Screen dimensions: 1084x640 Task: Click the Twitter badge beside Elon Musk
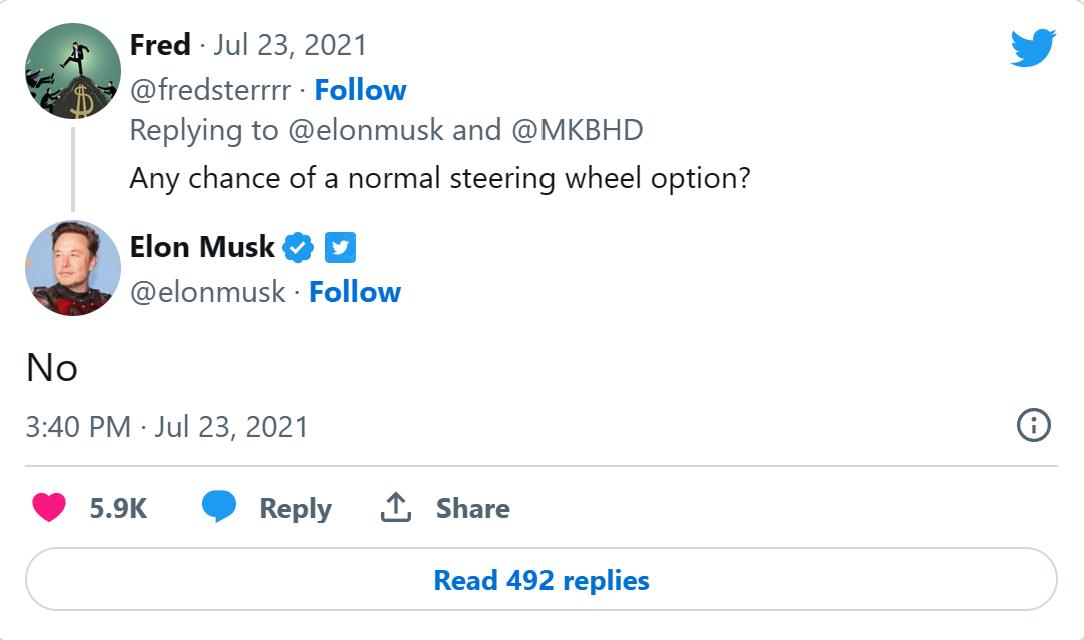(x=341, y=247)
